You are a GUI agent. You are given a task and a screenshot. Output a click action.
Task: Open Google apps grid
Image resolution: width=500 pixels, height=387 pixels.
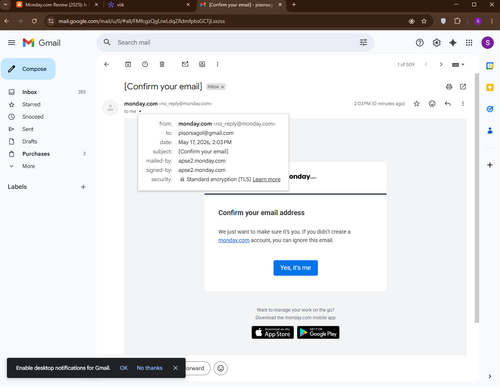pyautogui.click(x=469, y=43)
